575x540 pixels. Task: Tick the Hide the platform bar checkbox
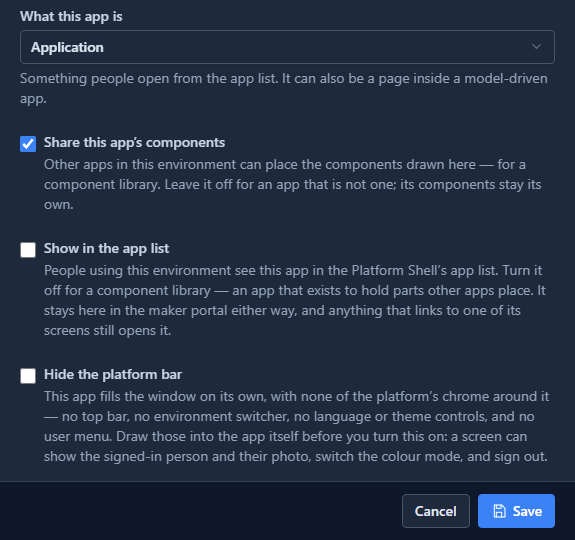[x=28, y=376]
